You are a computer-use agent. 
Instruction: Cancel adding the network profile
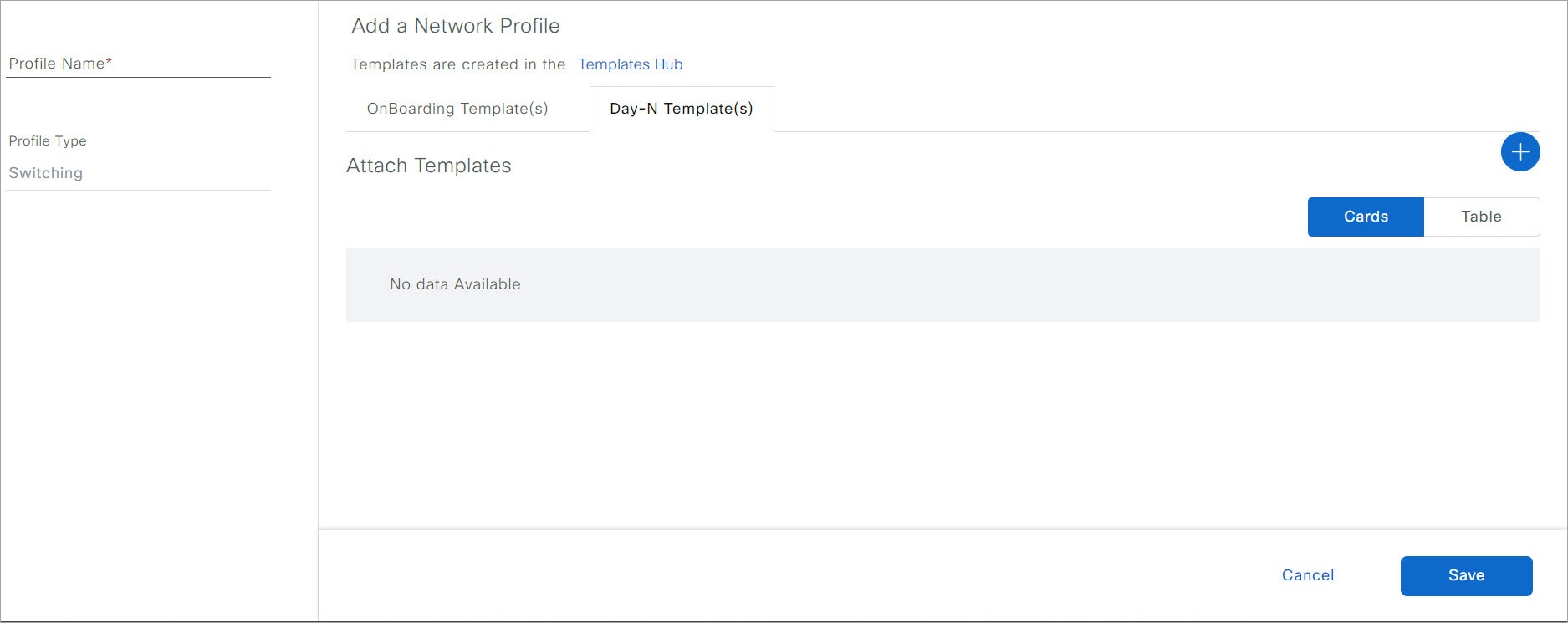(1307, 575)
